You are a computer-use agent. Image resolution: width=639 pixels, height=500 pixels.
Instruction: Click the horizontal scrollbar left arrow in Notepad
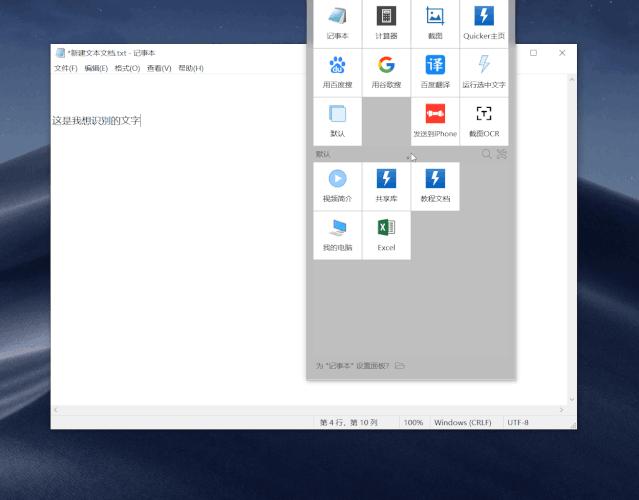coord(56,410)
